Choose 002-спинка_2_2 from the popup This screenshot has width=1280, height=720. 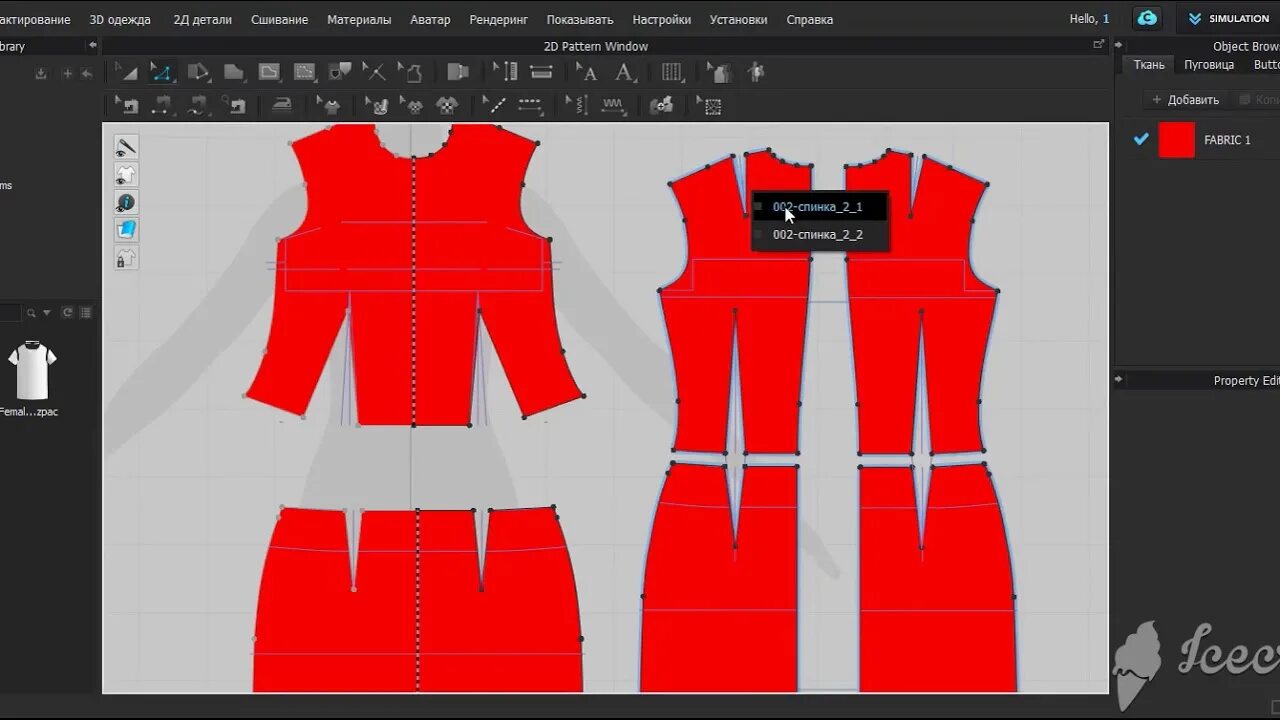[x=818, y=235]
